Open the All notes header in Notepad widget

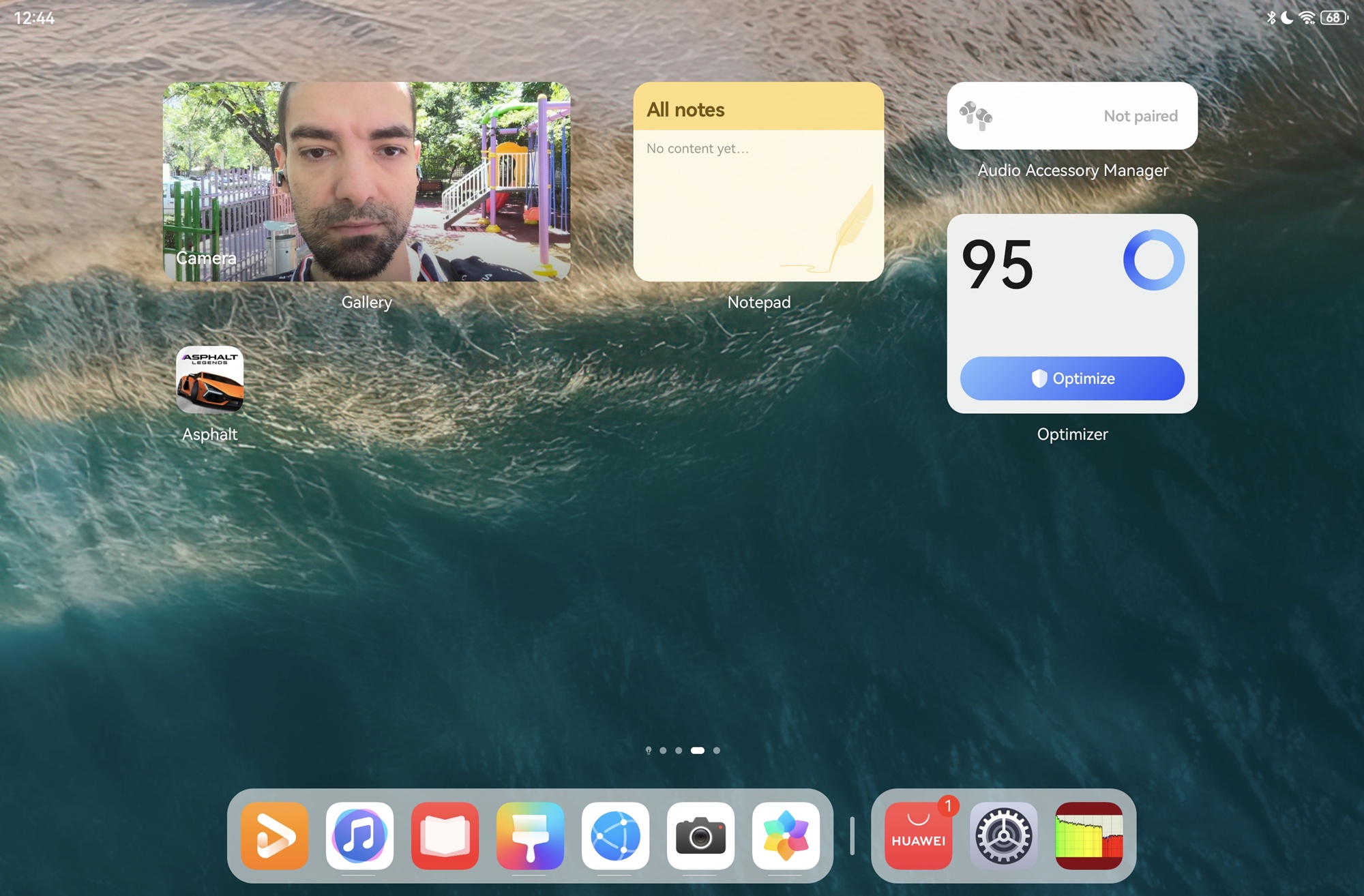pos(758,108)
